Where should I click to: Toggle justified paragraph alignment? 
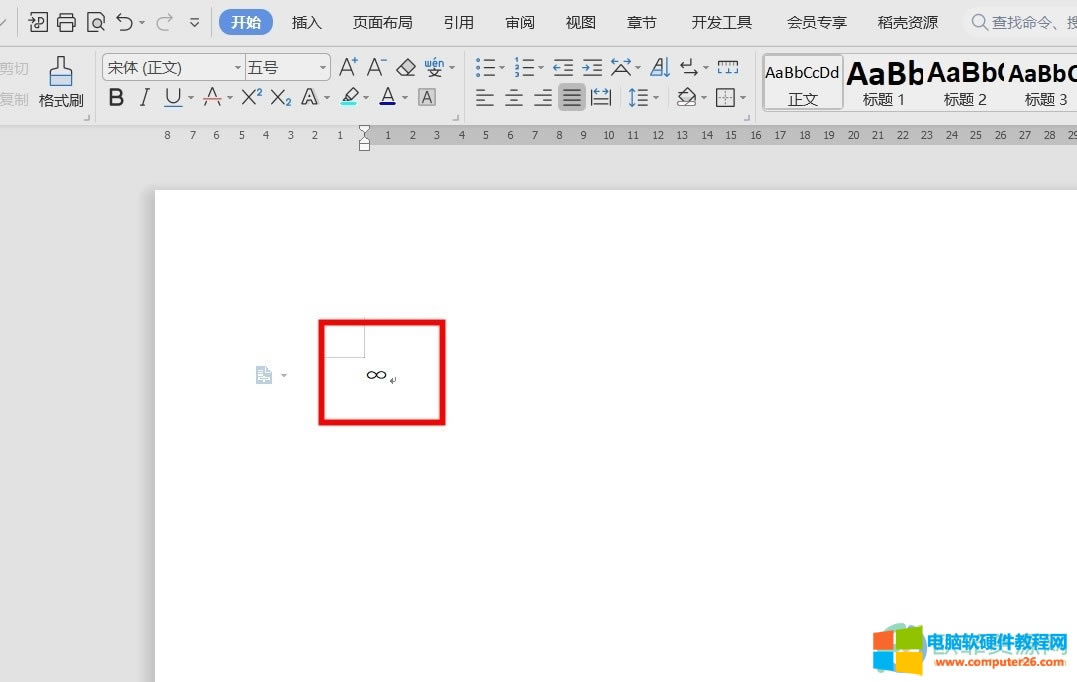[x=571, y=97]
